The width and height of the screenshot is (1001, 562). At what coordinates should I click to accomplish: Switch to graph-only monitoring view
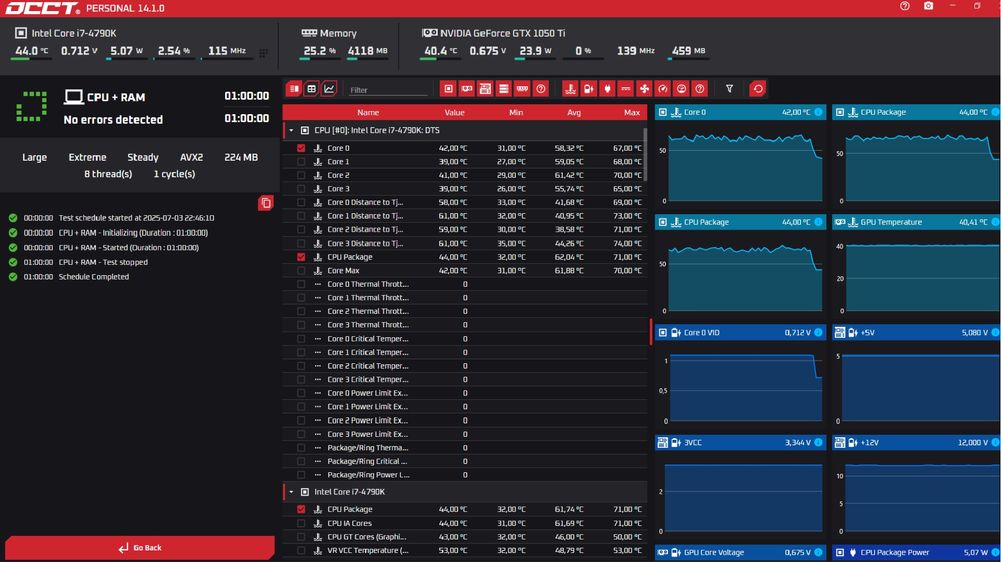click(x=329, y=89)
